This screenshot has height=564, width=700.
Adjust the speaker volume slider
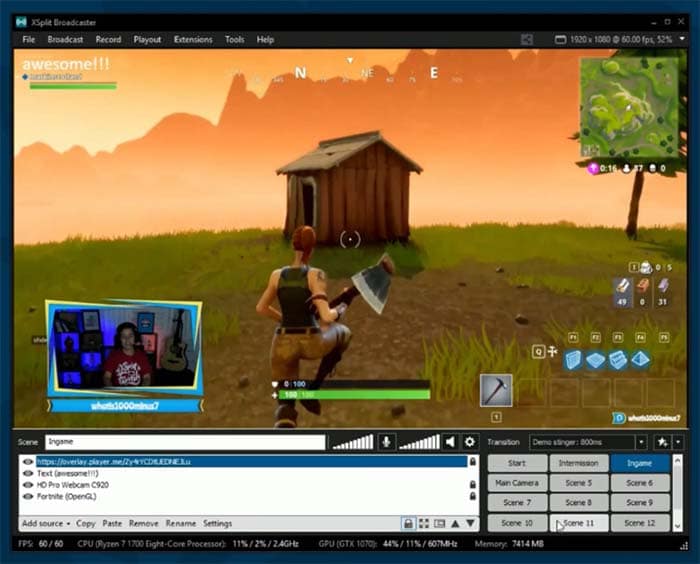click(419, 442)
